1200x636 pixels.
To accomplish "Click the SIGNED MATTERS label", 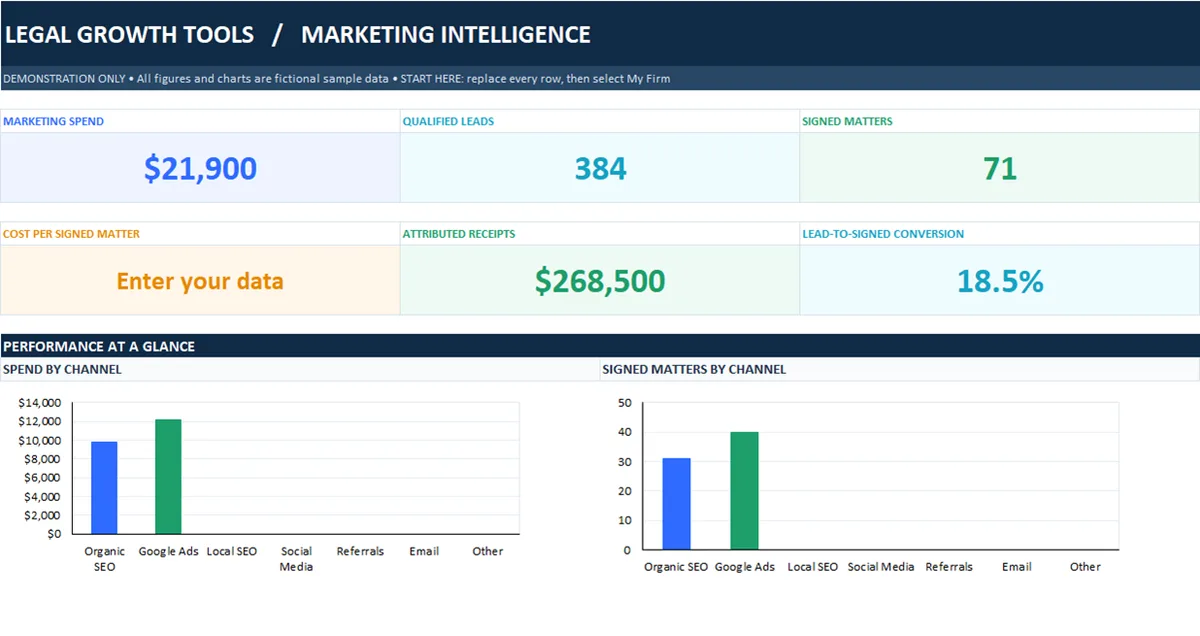I will 847,121.
